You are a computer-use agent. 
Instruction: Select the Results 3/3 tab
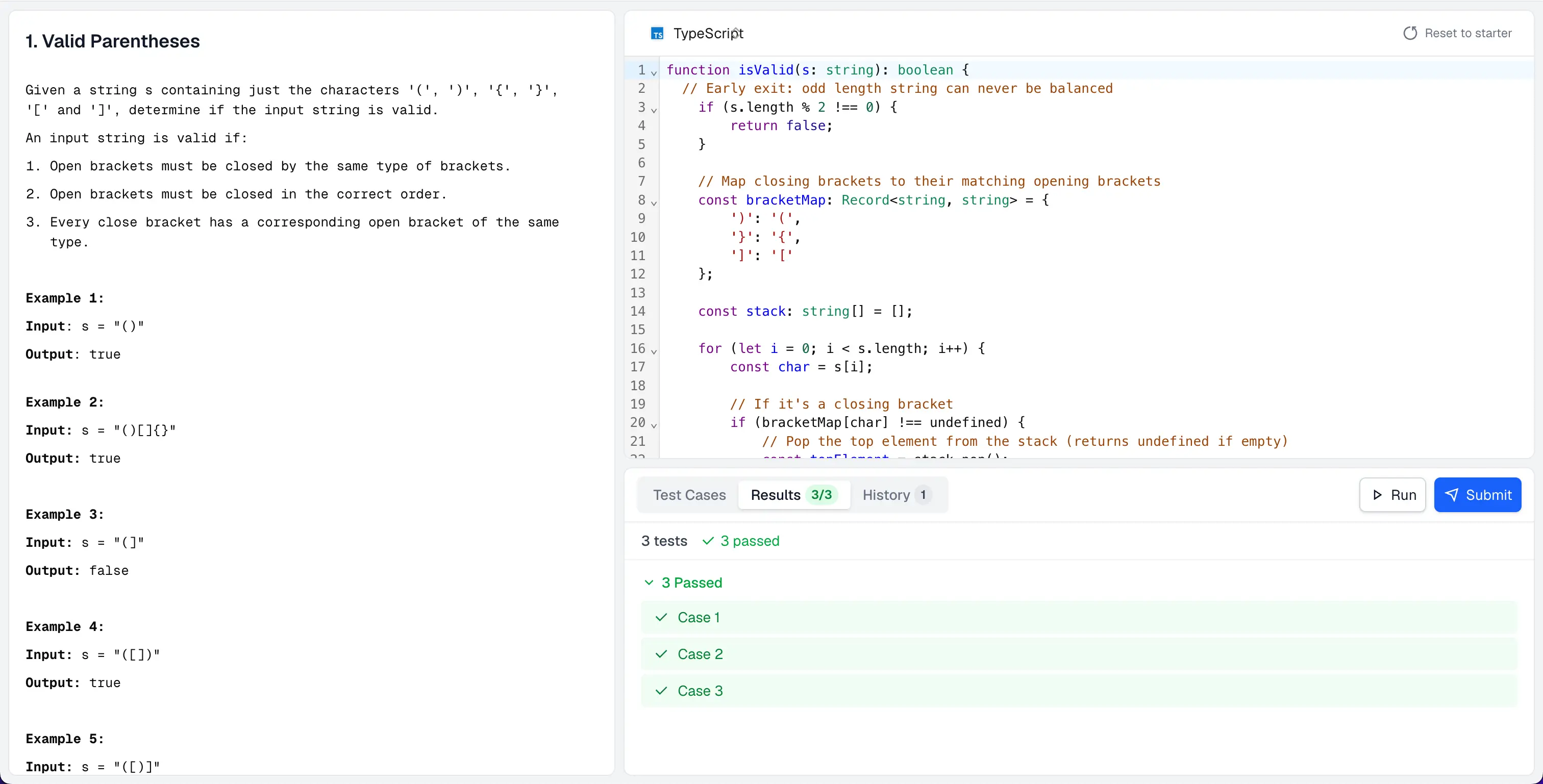[793, 495]
